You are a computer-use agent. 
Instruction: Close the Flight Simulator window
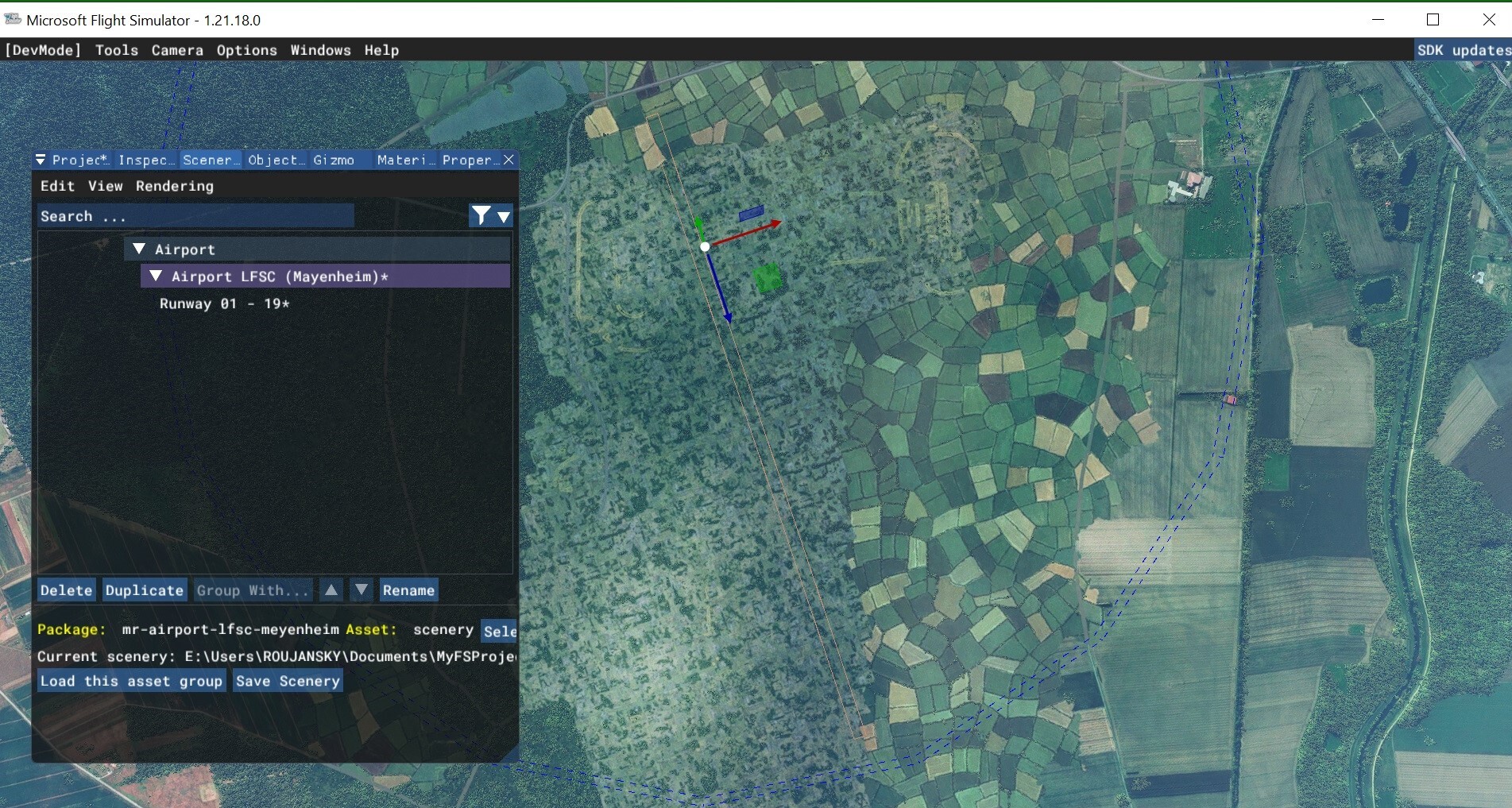(x=1489, y=19)
